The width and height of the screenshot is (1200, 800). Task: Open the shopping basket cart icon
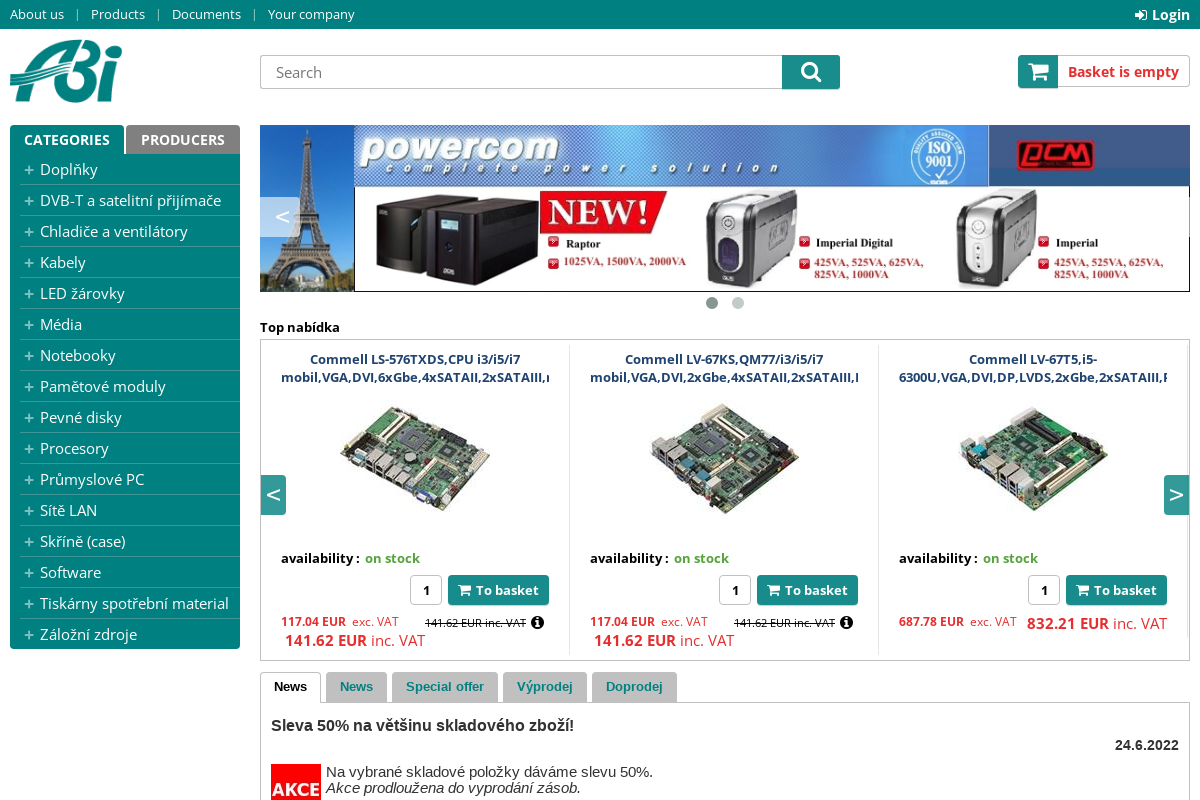pyautogui.click(x=1038, y=72)
